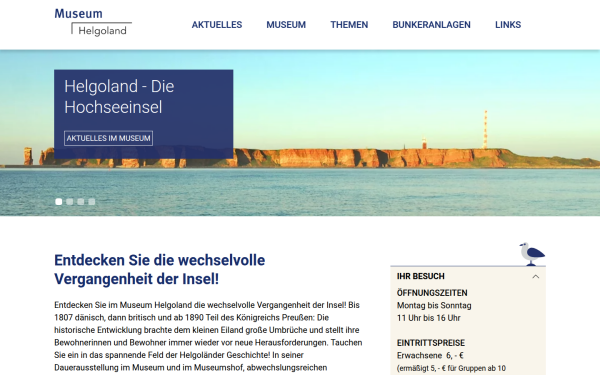This screenshot has width=600, height=375.
Task: Collapse the IHR BESUCH panel chevron
Action: tap(536, 276)
